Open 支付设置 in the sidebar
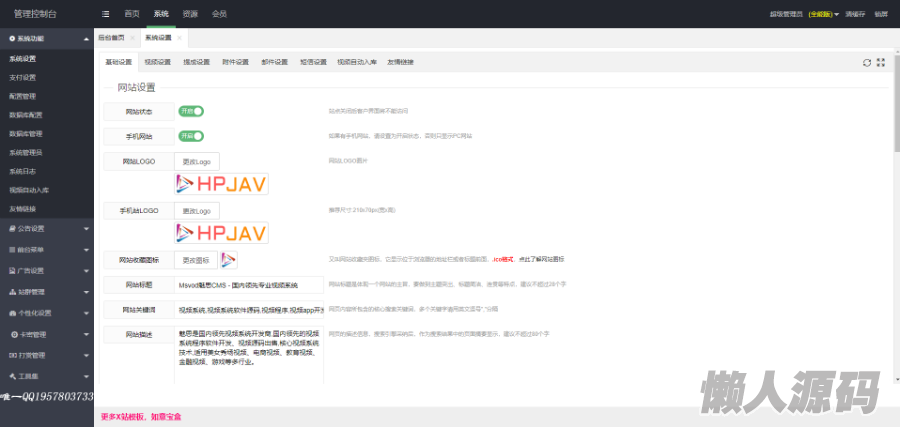900x427 pixels. pos(47,77)
